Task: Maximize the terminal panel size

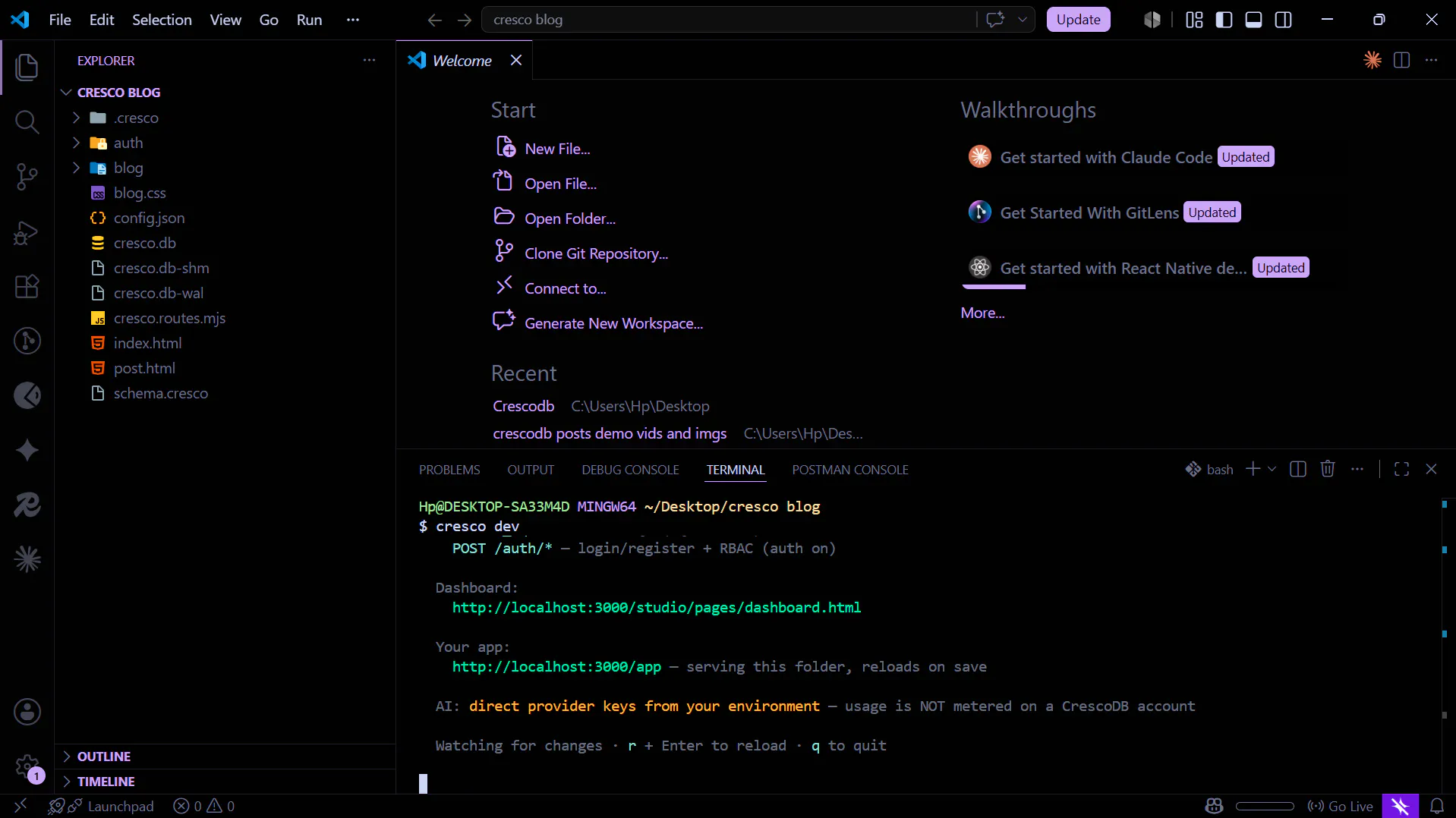Action: pos(1402,469)
